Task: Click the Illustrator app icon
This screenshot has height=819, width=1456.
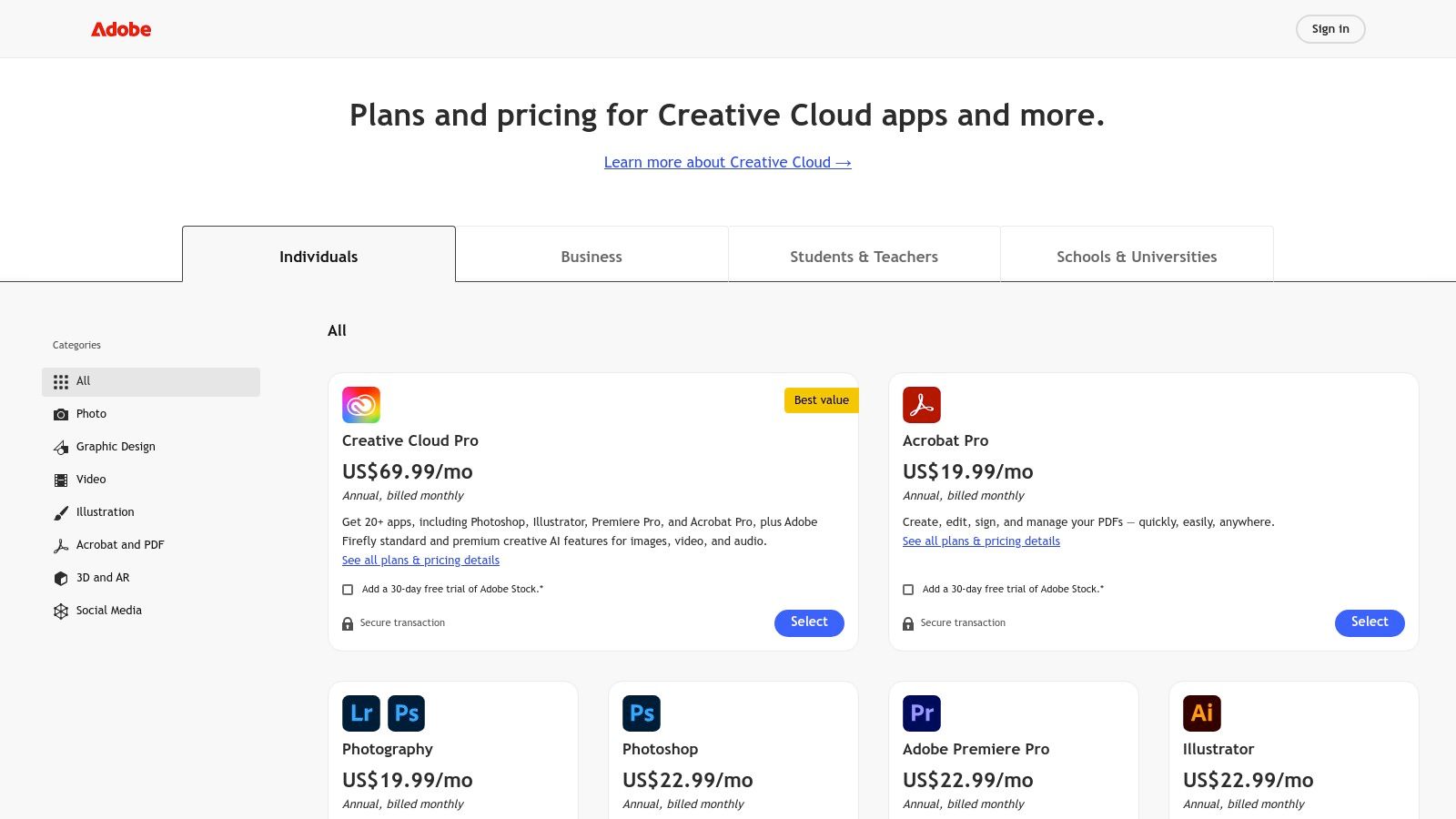Action: [1201, 713]
